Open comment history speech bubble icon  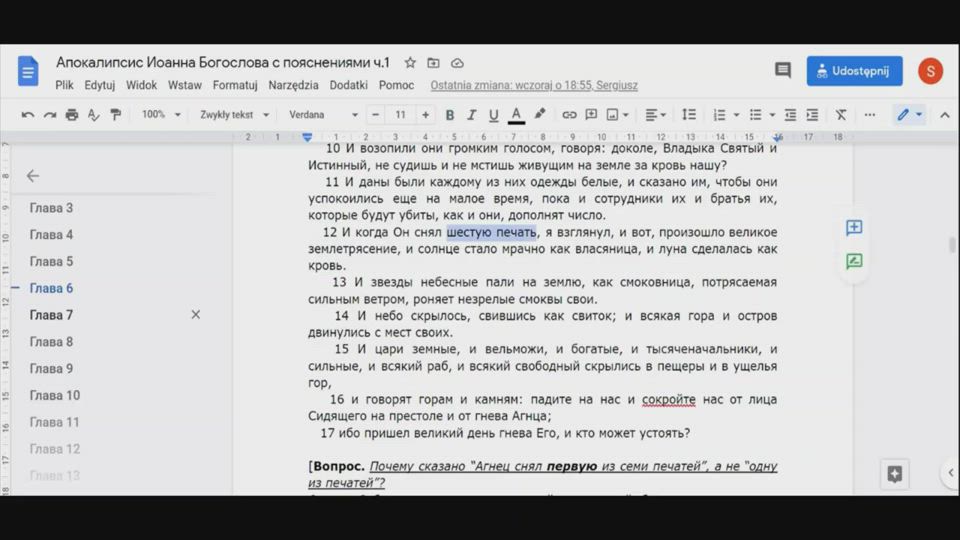click(x=783, y=70)
